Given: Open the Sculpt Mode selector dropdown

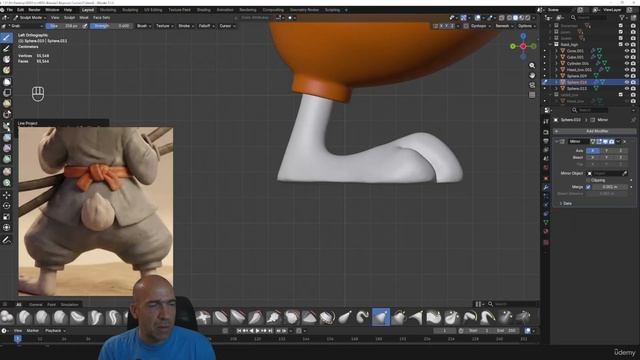Looking at the screenshot, I should (x=30, y=18).
